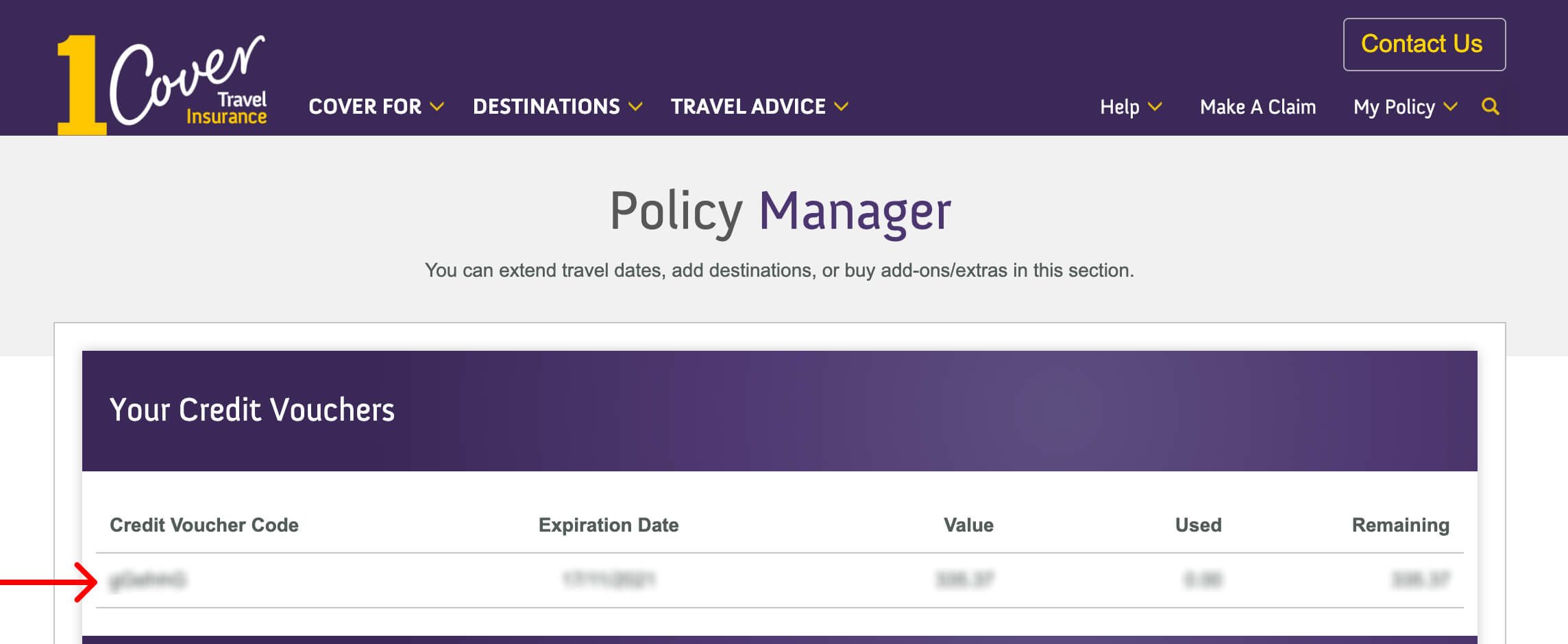Open the DESTINATIONS menu label
The height and width of the screenshot is (644, 1568).
[546, 107]
